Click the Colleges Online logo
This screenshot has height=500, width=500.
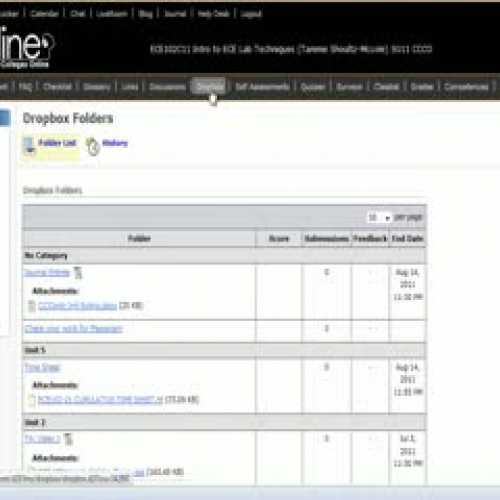point(27,47)
